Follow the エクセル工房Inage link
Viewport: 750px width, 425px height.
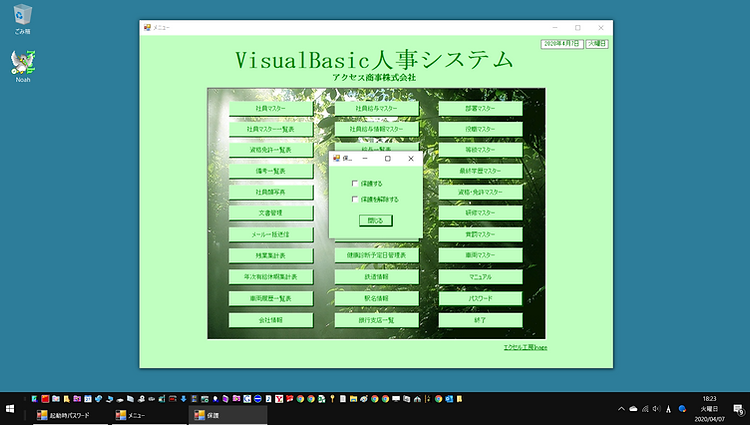(x=525, y=347)
